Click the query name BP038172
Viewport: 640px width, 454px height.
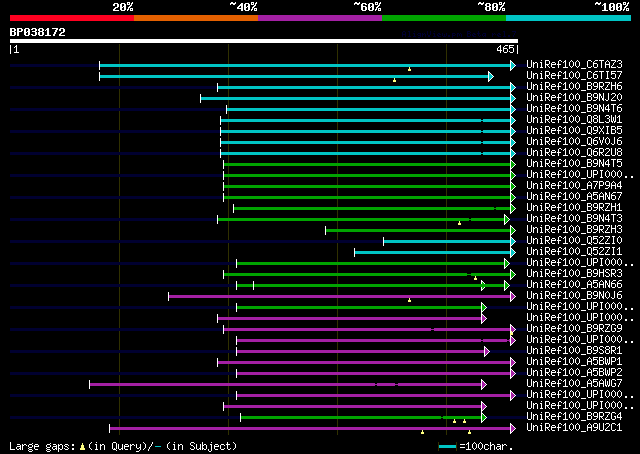pos(38,32)
